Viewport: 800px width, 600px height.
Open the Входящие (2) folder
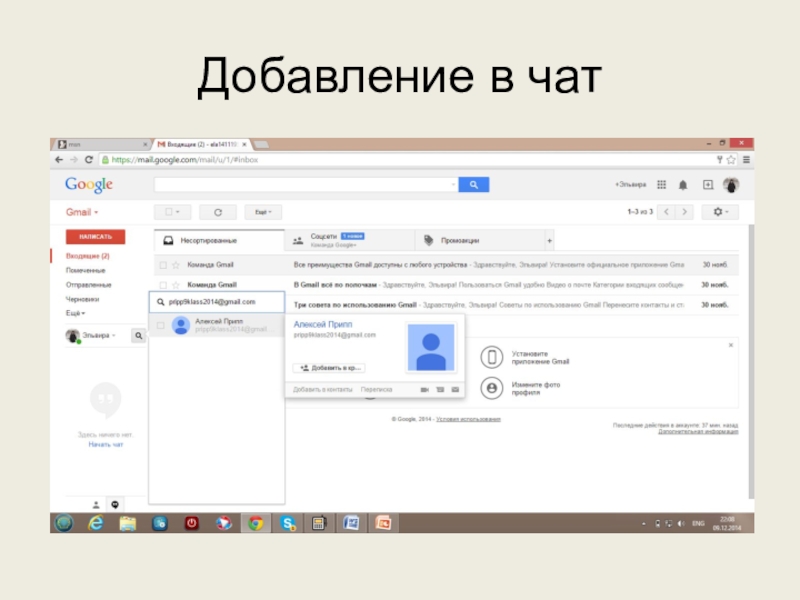coord(87,256)
